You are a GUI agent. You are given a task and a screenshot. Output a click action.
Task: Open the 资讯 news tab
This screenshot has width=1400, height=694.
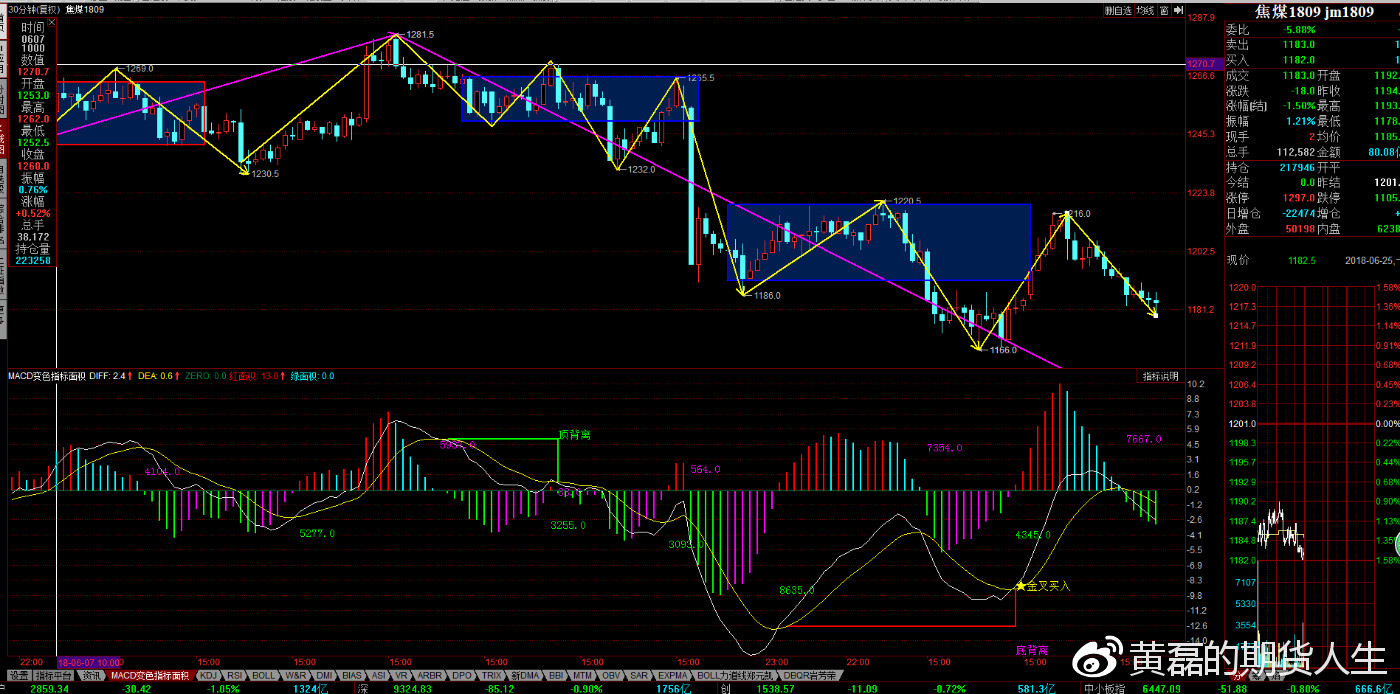(x=91, y=676)
